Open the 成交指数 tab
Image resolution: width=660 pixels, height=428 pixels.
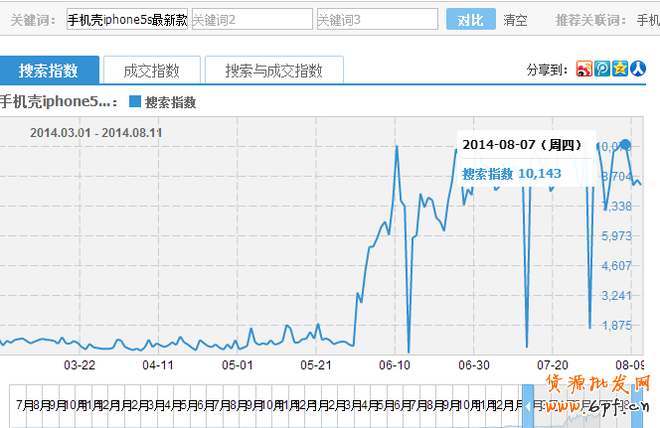point(151,70)
